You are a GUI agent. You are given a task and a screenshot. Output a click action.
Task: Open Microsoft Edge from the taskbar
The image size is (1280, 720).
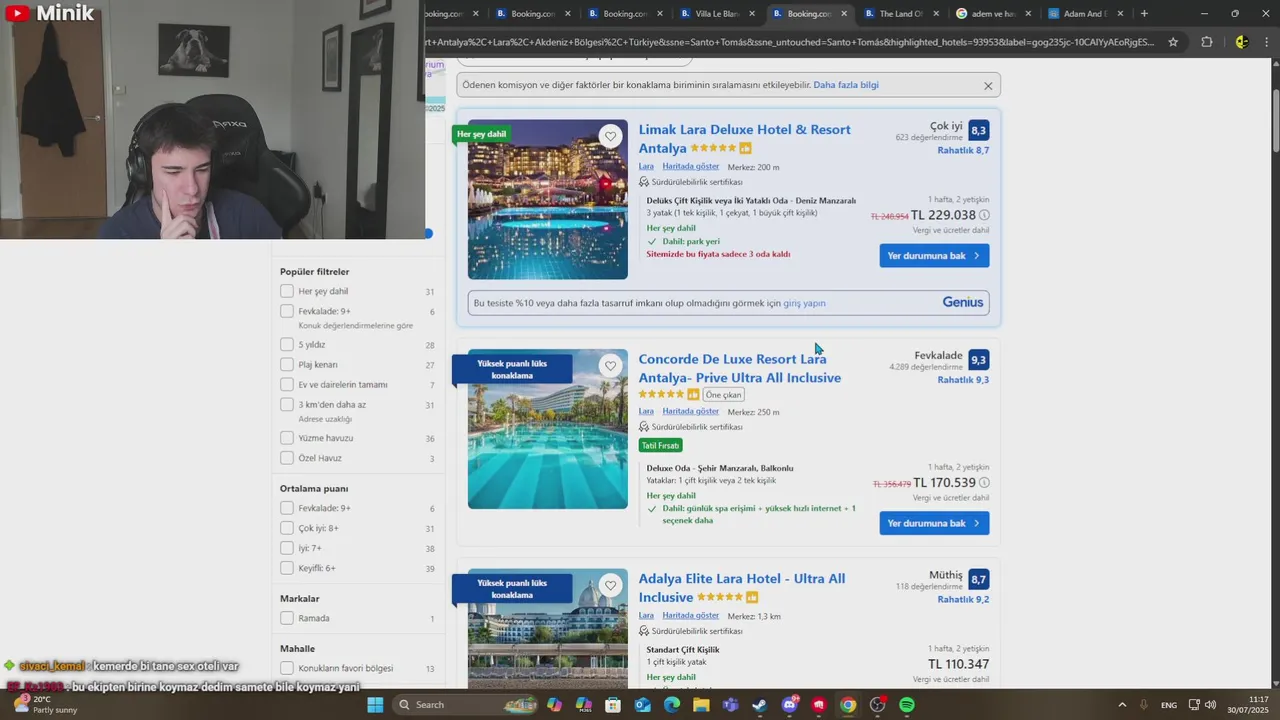672,705
